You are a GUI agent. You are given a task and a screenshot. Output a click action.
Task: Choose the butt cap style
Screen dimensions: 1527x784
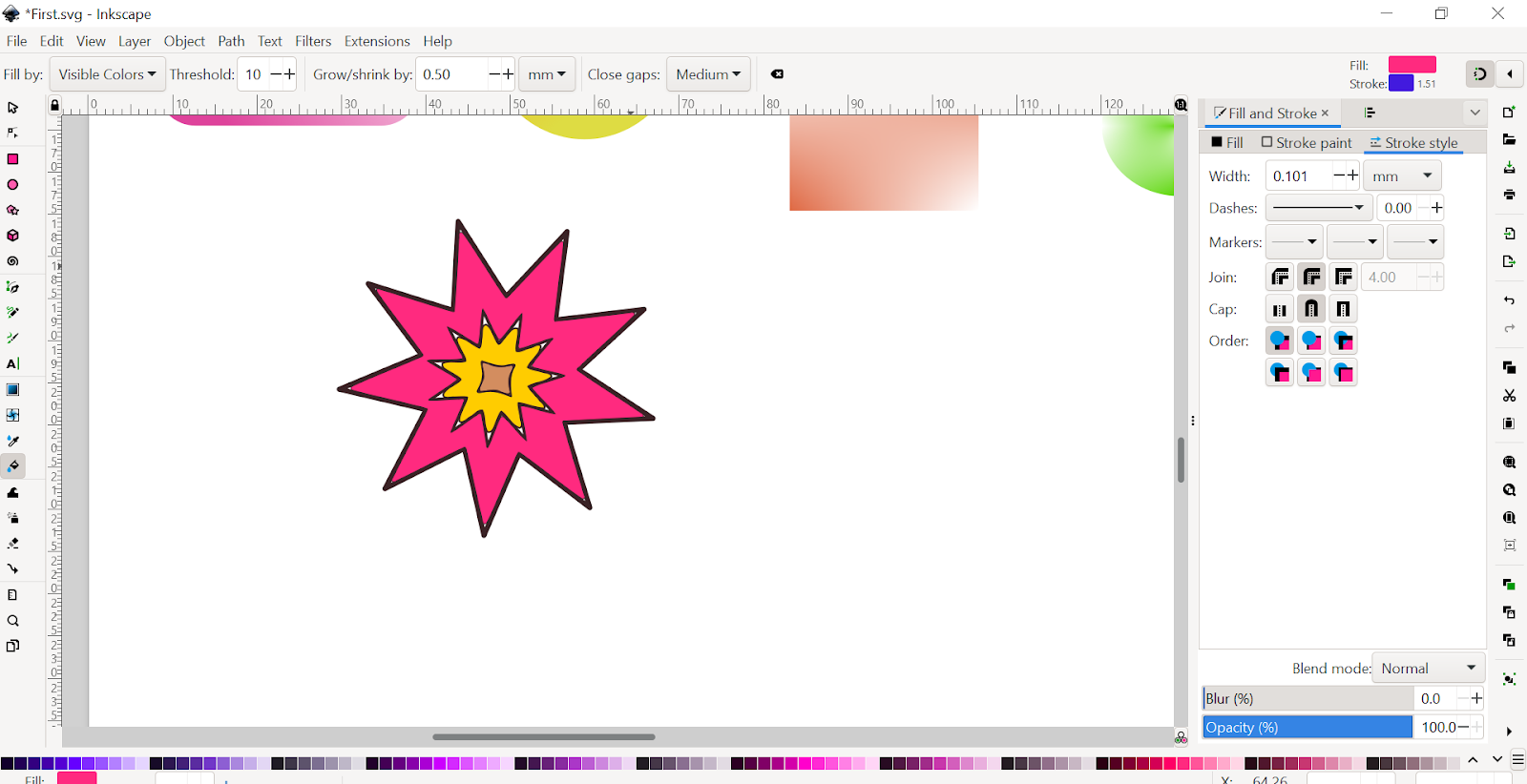point(1281,309)
